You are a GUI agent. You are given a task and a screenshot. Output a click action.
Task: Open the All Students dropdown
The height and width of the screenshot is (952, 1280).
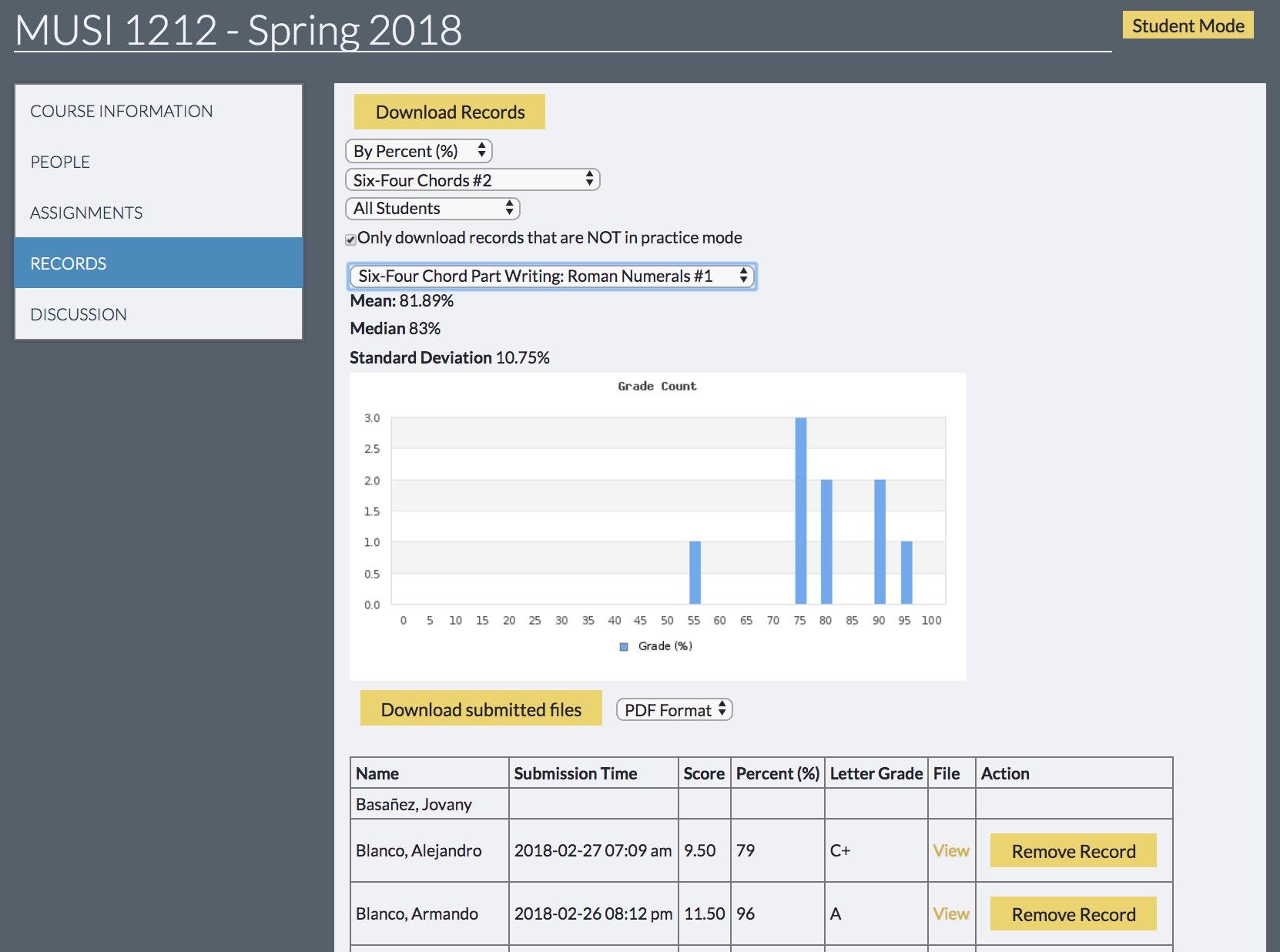[x=432, y=209]
